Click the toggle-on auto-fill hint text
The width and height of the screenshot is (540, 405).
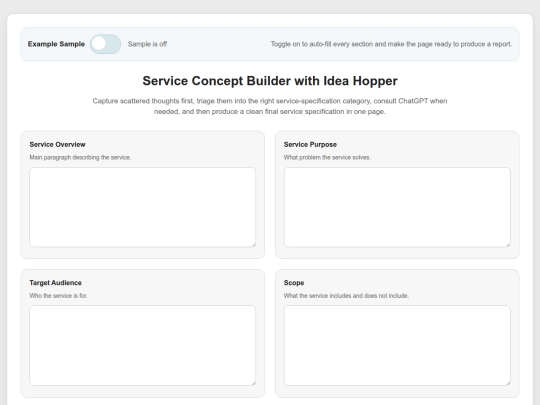(391, 44)
